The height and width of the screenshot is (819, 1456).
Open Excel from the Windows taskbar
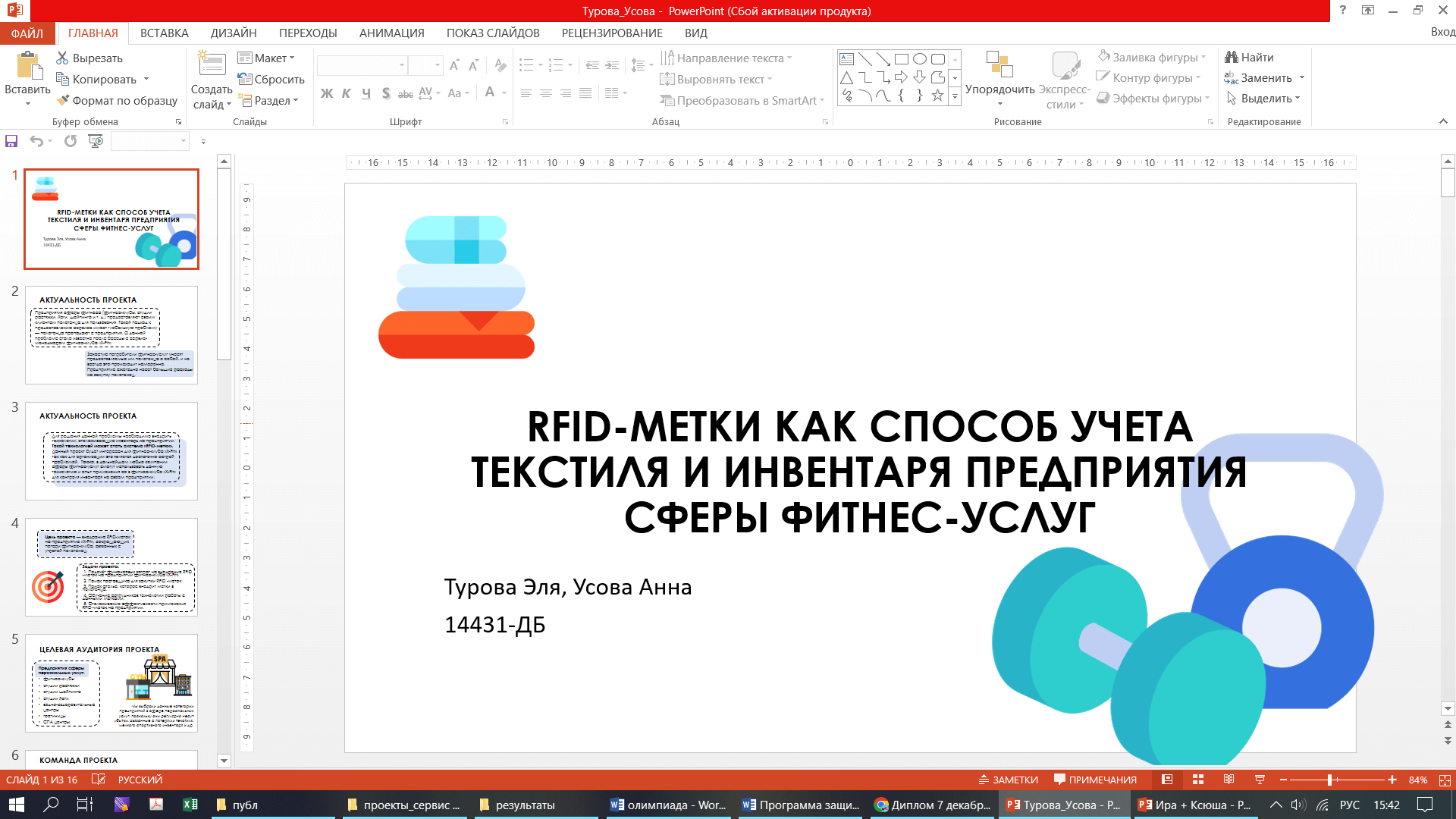point(190,805)
